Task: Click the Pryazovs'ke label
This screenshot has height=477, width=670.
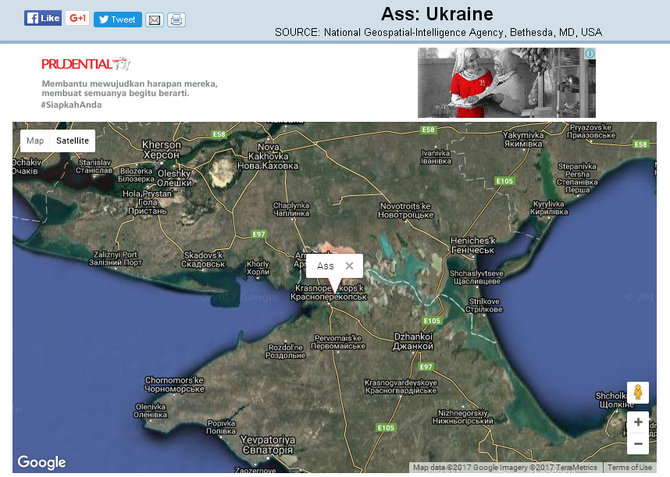Action: tap(591, 131)
